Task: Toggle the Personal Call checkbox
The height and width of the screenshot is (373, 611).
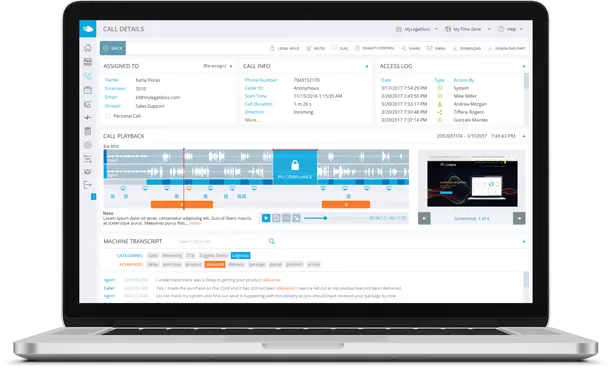Action: (108, 116)
